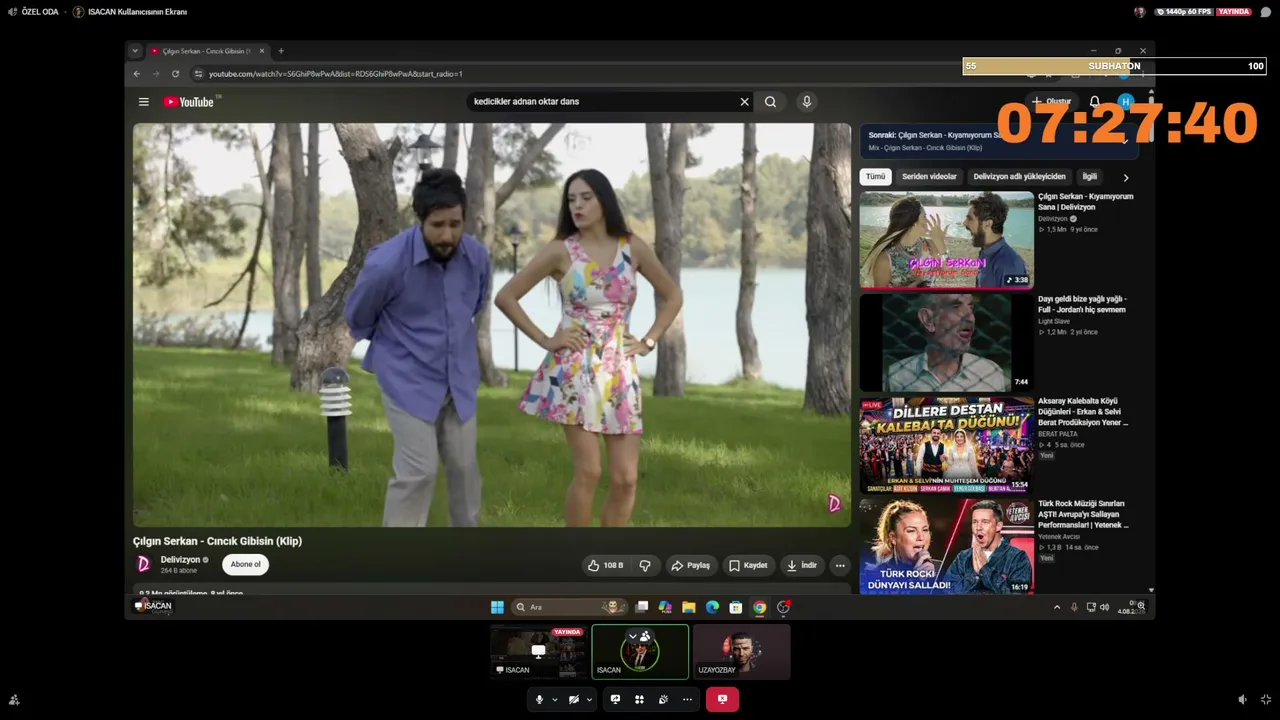
Task: Open a new browser tab
Action: tap(281, 51)
